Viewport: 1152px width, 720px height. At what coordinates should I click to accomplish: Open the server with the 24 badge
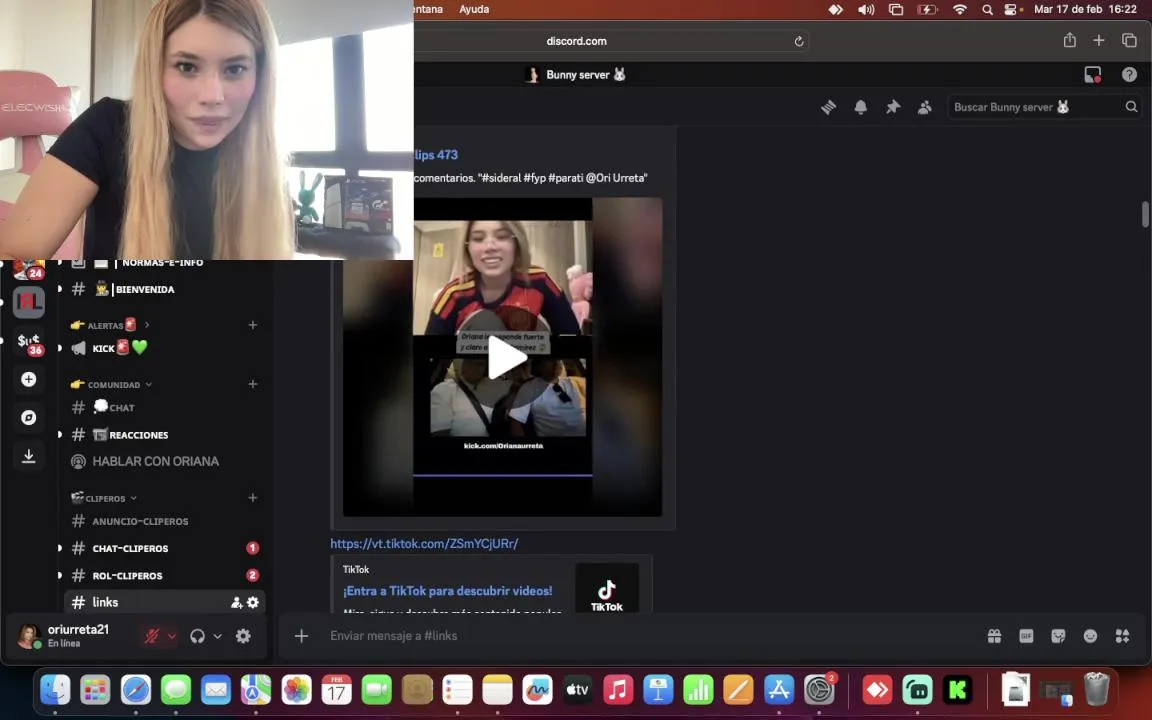click(x=29, y=270)
